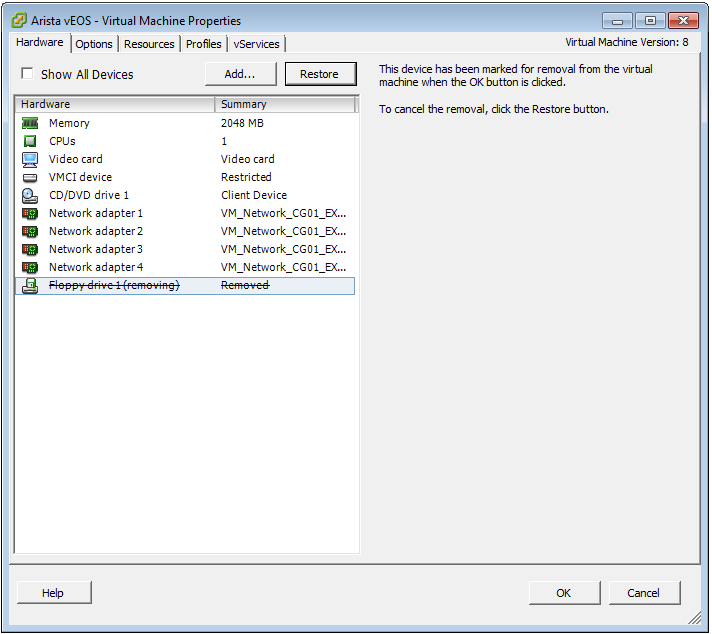
Task: Select the CPUs row label
Action: coord(62,141)
